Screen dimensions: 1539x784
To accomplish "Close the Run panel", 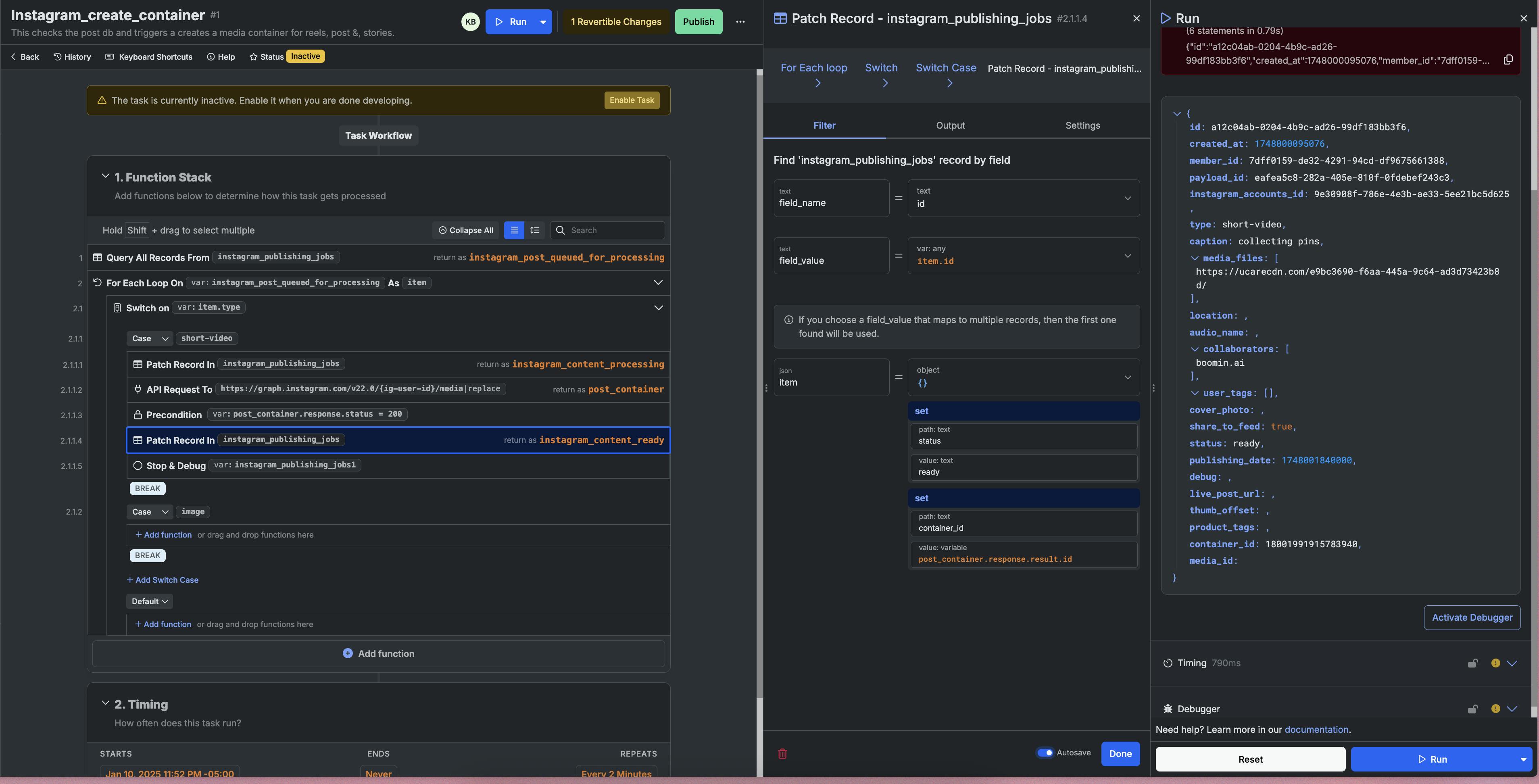I will click(1523, 18).
